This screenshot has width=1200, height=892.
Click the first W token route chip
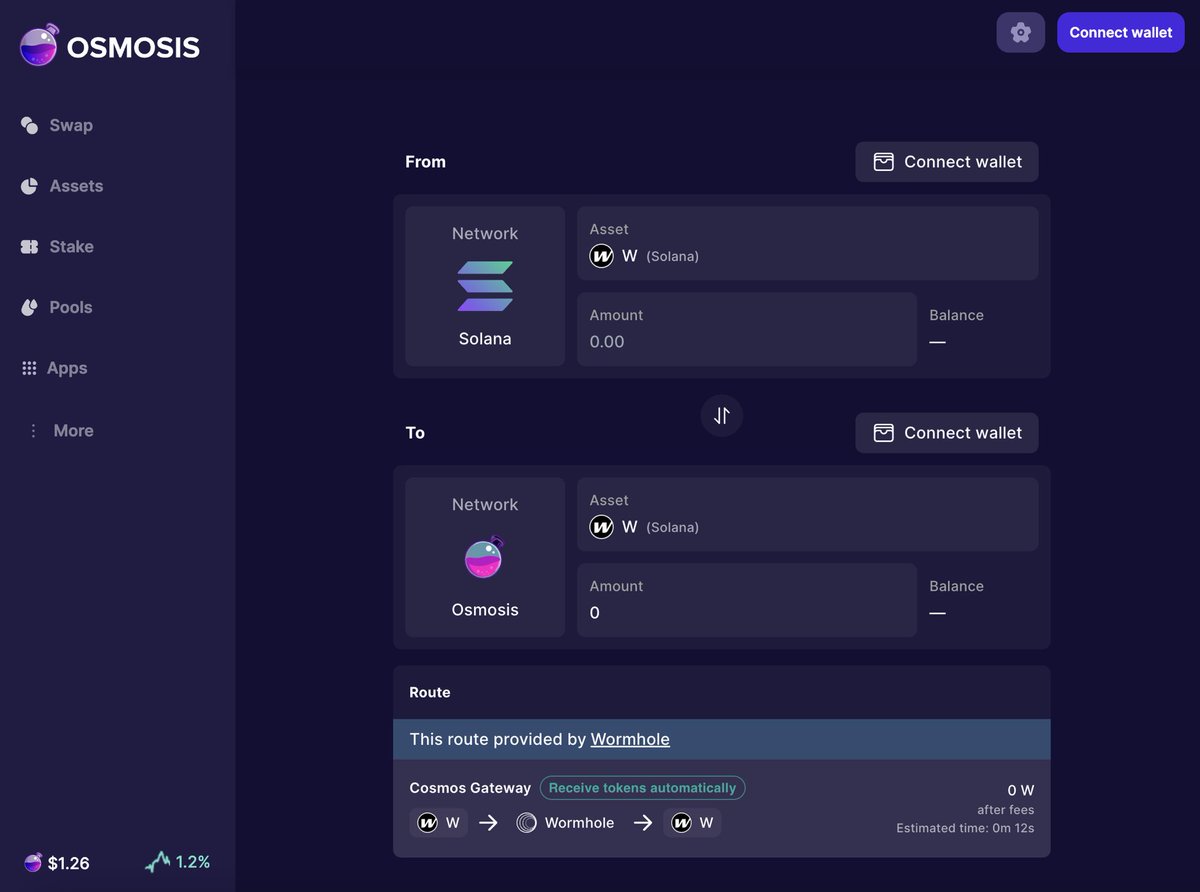tap(439, 823)
